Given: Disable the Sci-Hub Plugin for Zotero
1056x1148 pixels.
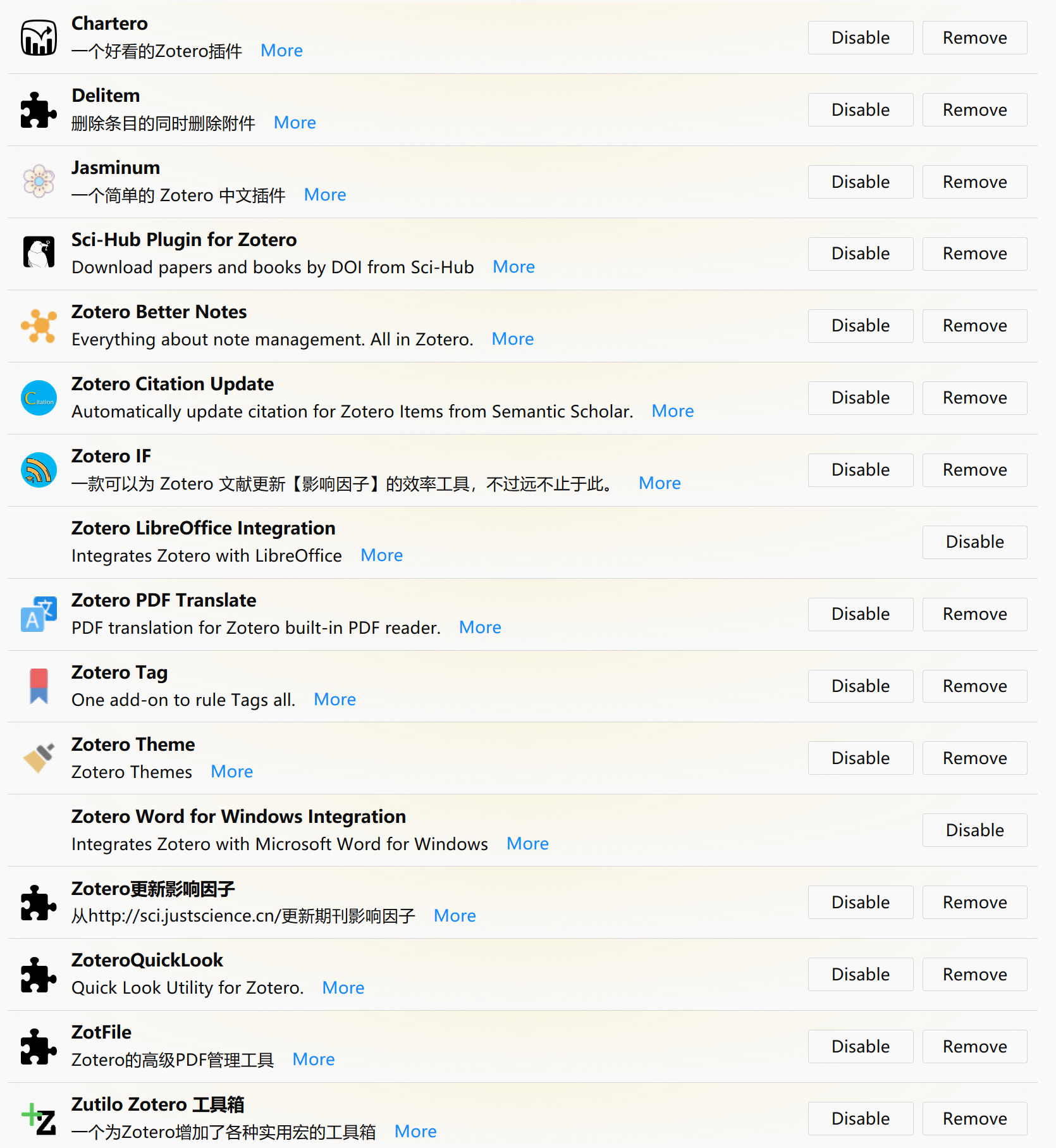Looking at the screenshot, I should coord(860,254).
